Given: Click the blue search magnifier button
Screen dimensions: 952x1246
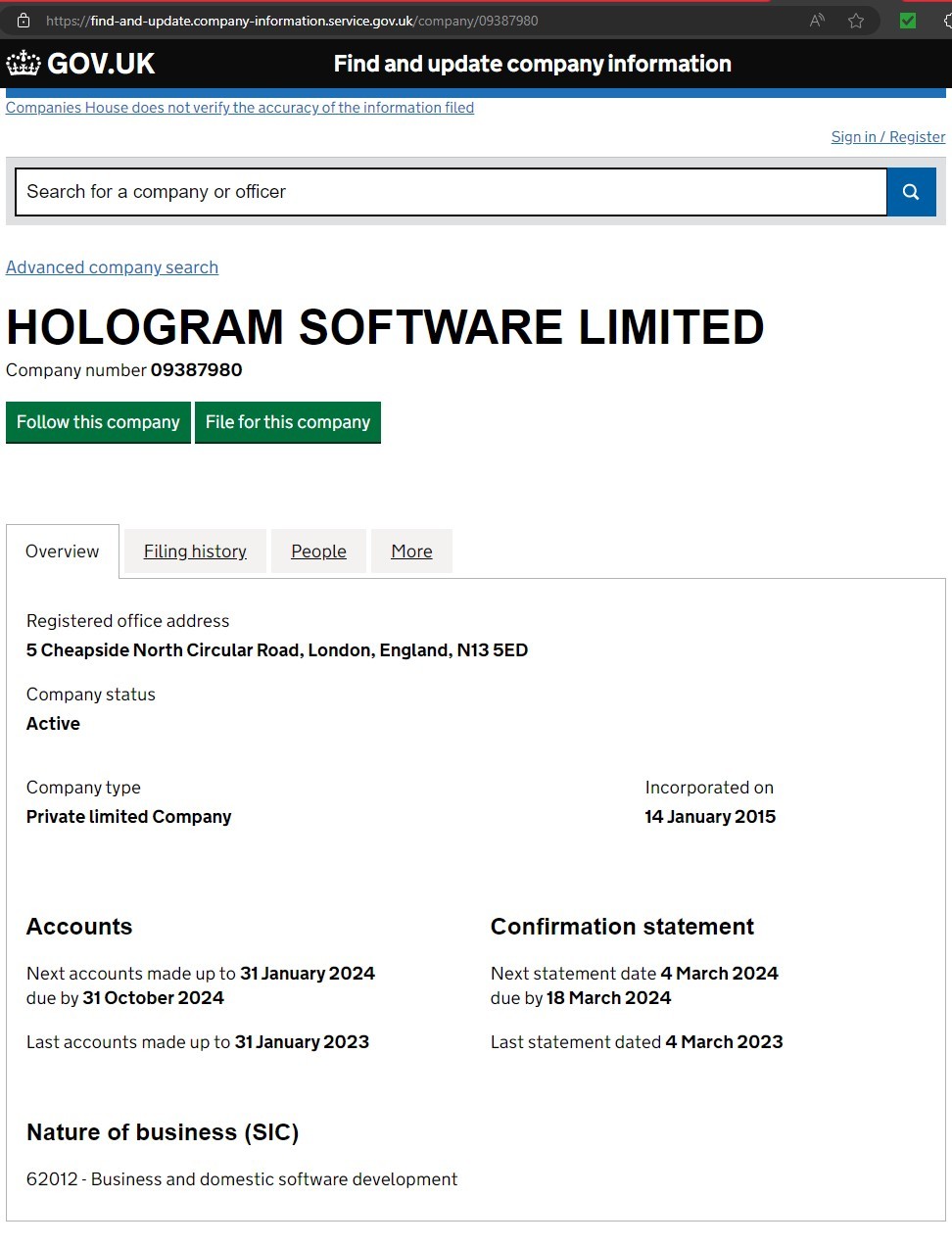Looking at the screenshot, I should coord(911,192).
